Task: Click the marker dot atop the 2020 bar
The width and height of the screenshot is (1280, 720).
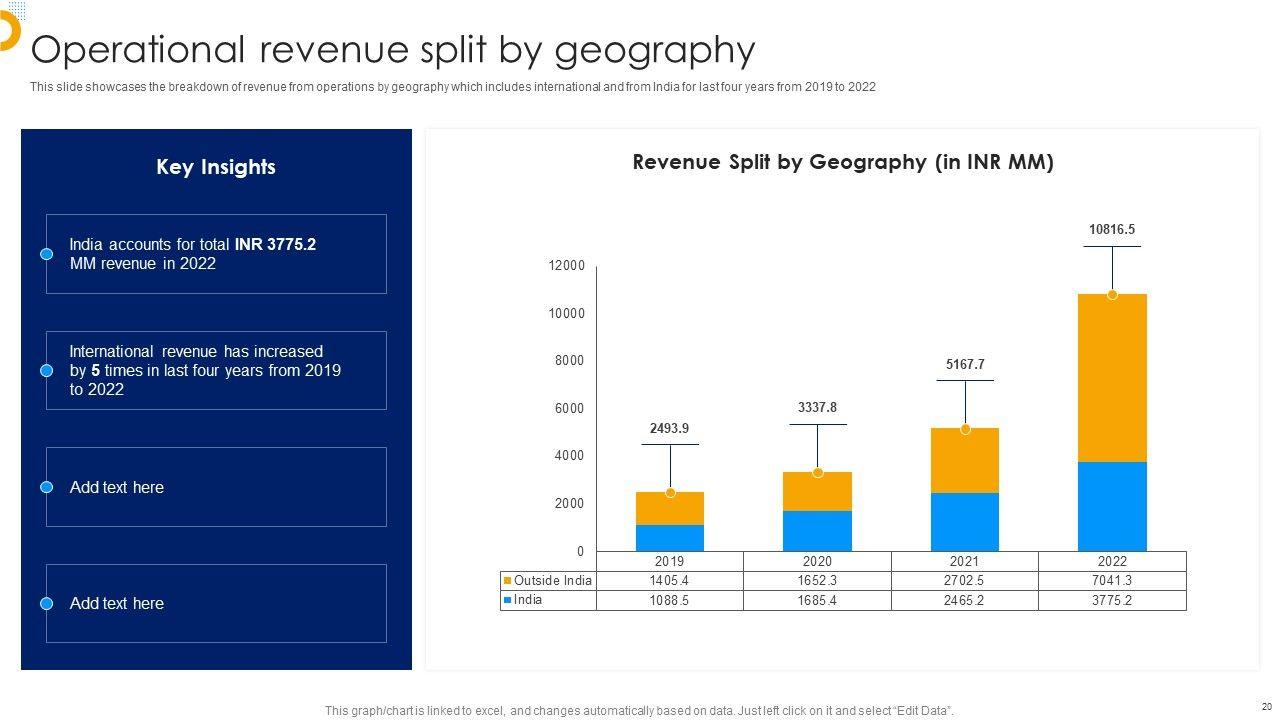Action: click(x=818, y=472)
